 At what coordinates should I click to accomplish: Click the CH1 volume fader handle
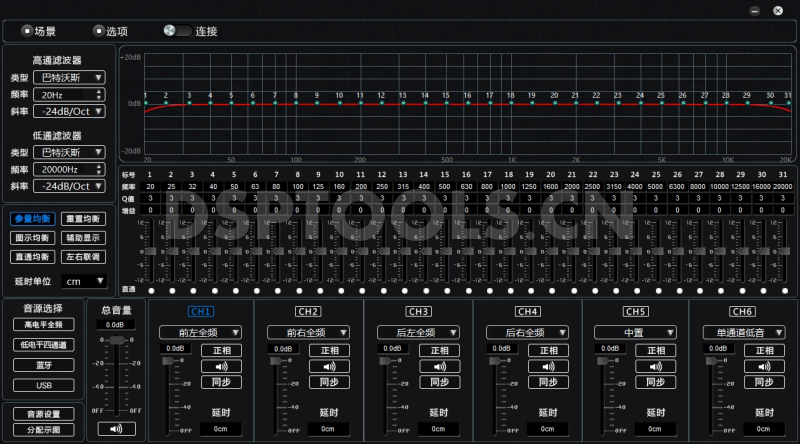click(x=168, y=361)
